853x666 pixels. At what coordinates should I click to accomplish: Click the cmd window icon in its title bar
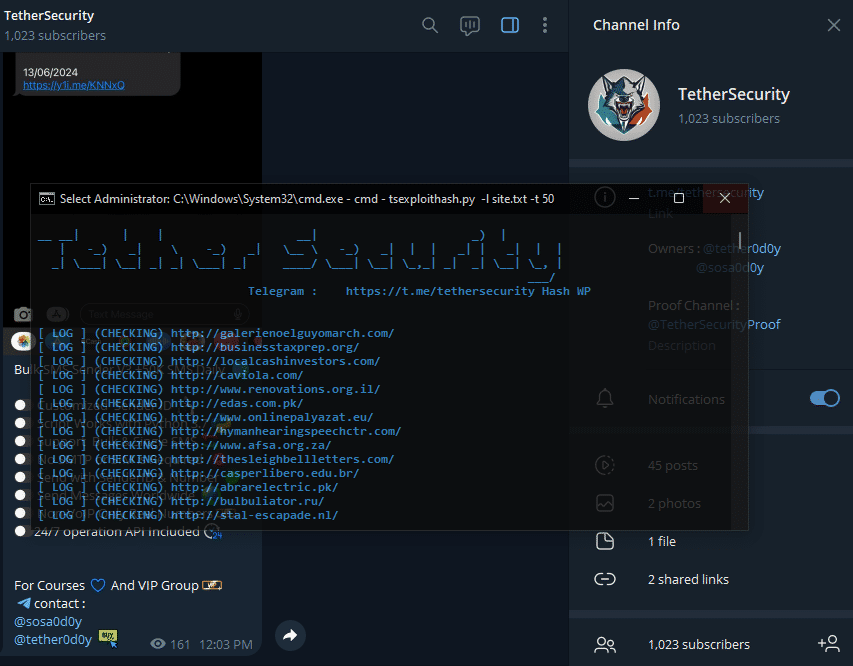(x=47, y=199)
